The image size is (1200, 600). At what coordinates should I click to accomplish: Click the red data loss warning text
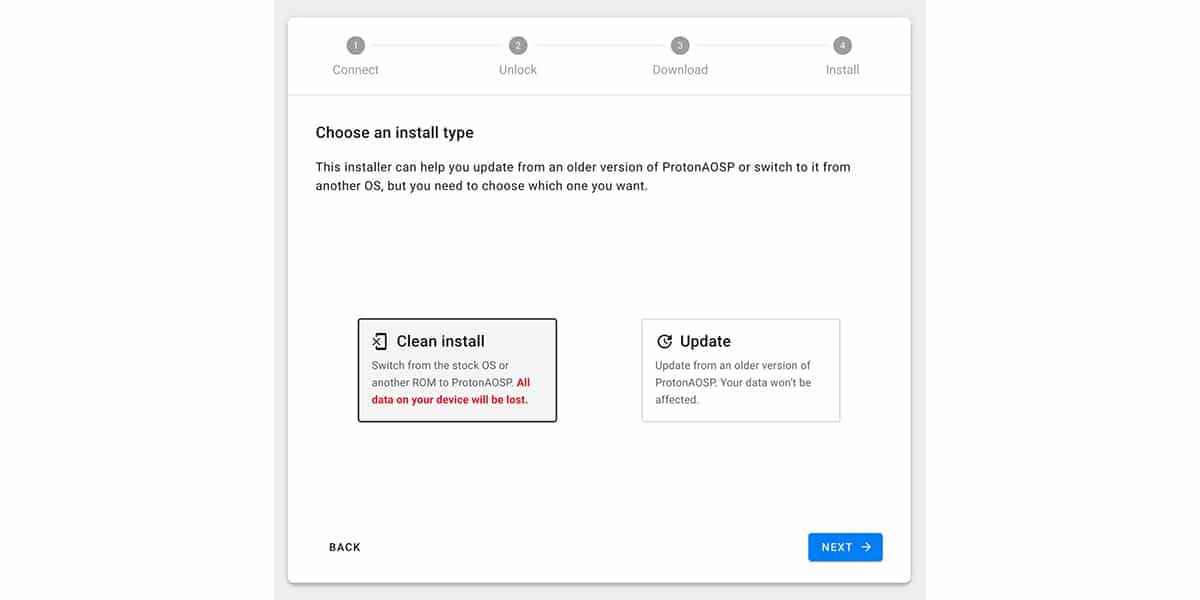(x=450, y=399)
